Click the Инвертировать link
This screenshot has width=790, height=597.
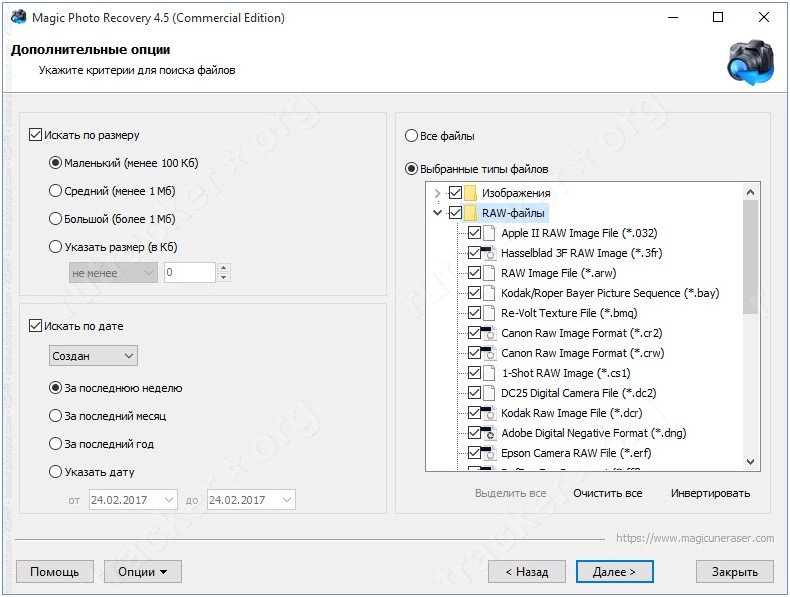click(x=710, y=493)
